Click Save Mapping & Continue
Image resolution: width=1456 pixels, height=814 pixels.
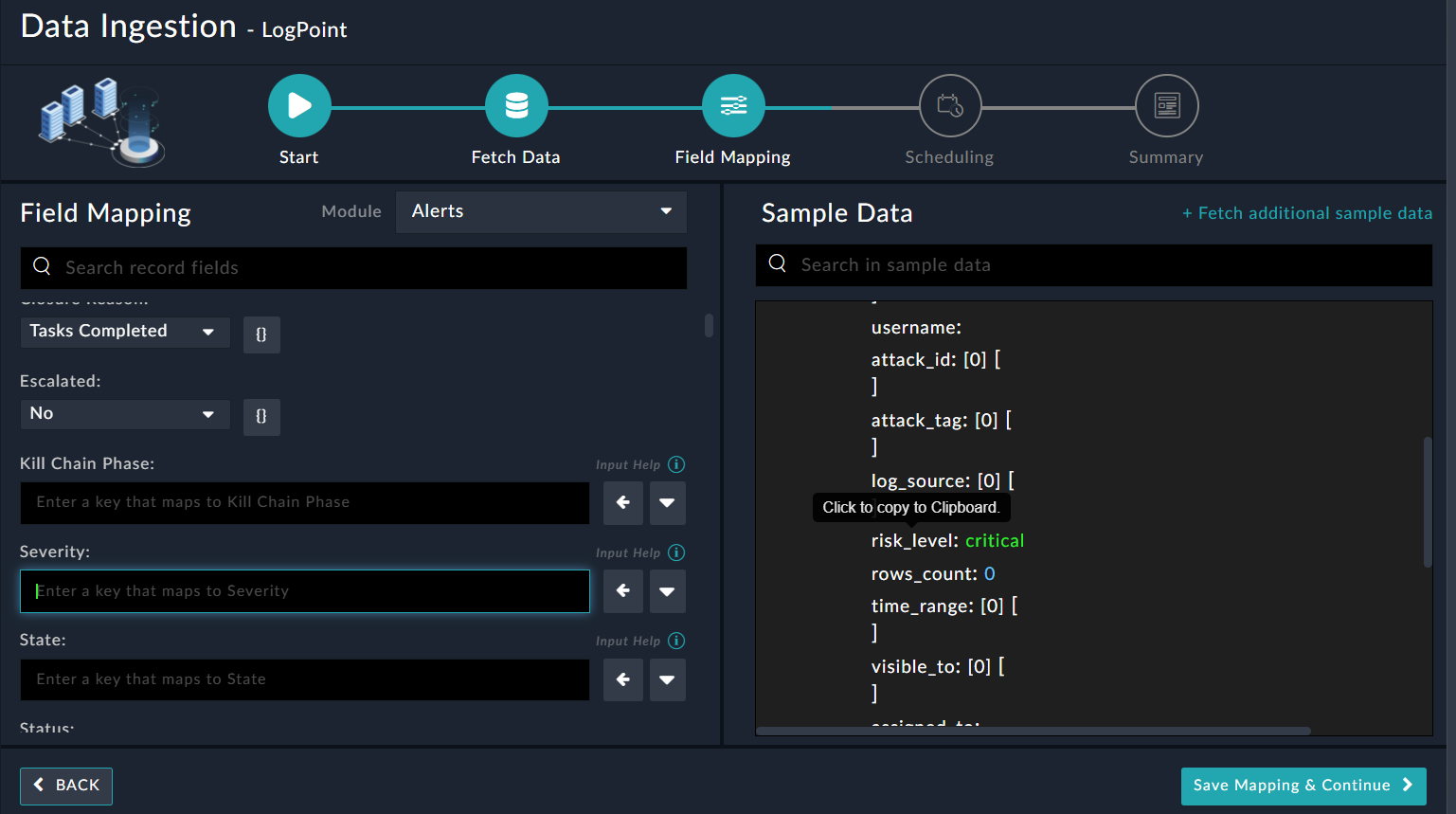[x=1303, y=786]
